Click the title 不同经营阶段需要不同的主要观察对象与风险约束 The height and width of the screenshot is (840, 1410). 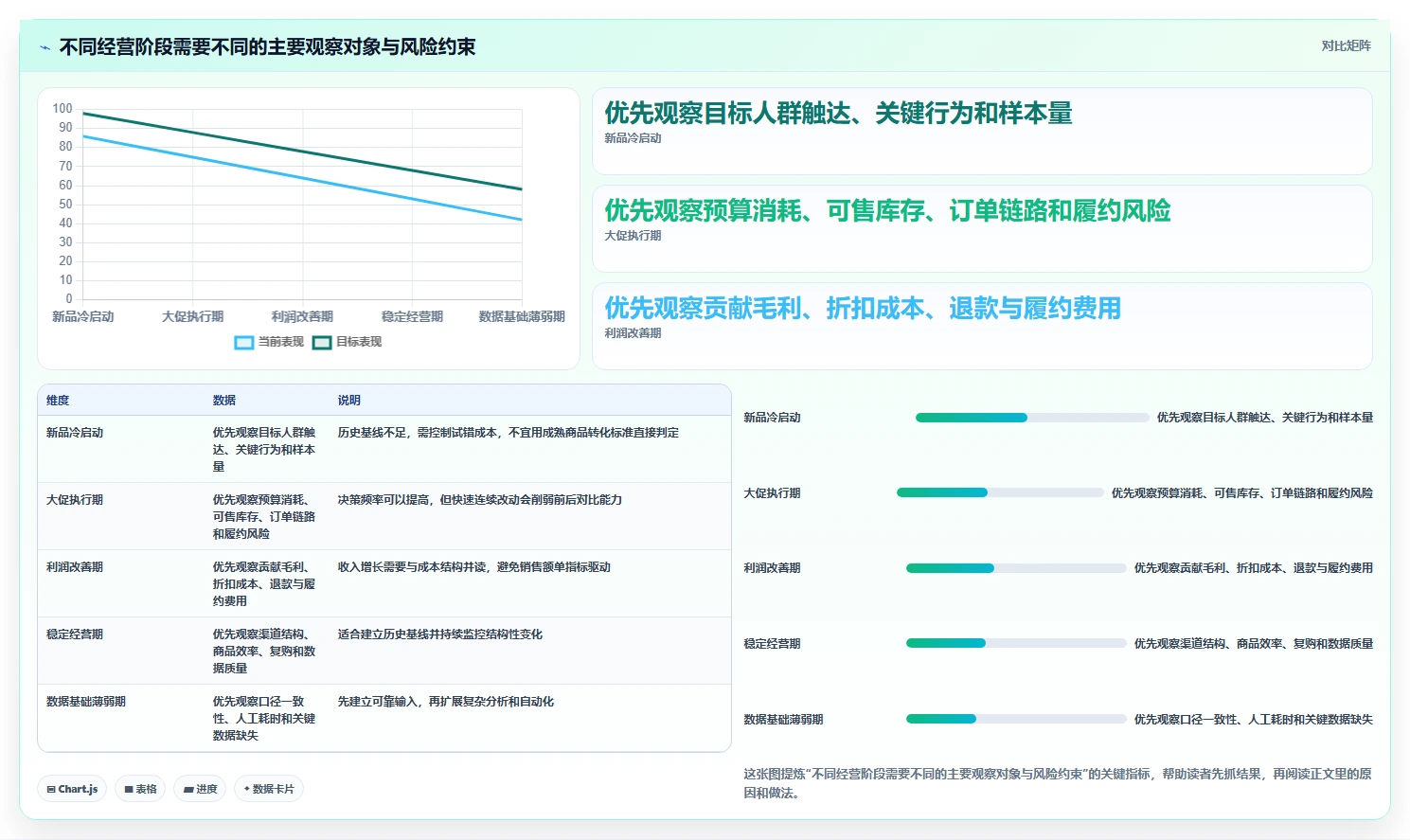(x=267, y=47)
